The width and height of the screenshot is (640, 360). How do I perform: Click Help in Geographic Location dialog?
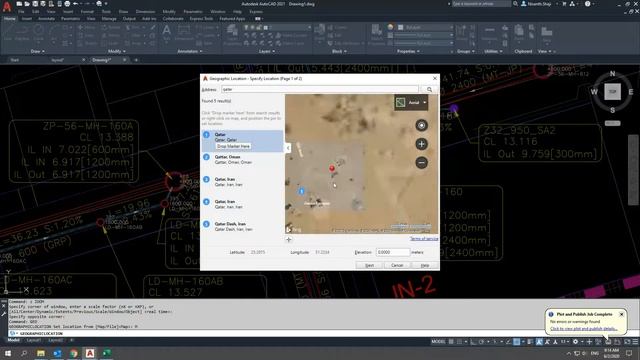[x=425, y=265]
